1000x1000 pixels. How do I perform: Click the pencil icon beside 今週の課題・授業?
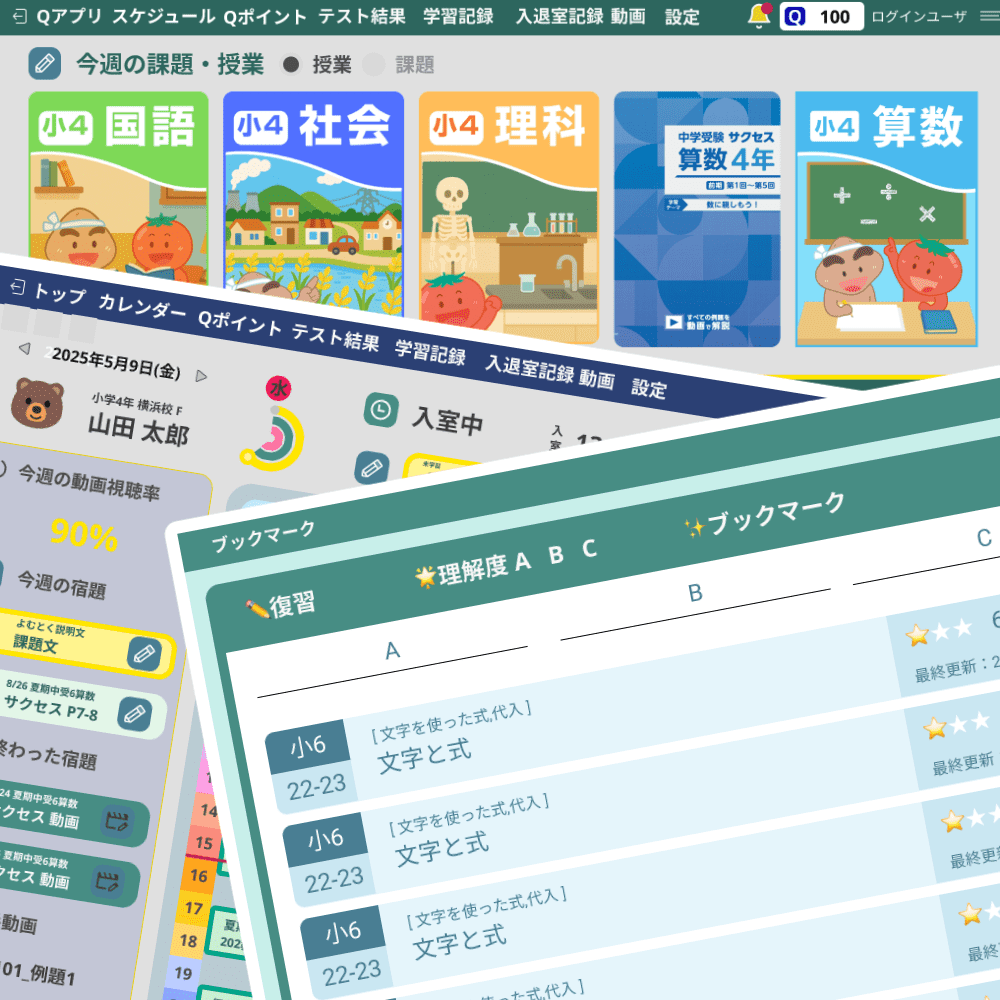pos(44,64)
